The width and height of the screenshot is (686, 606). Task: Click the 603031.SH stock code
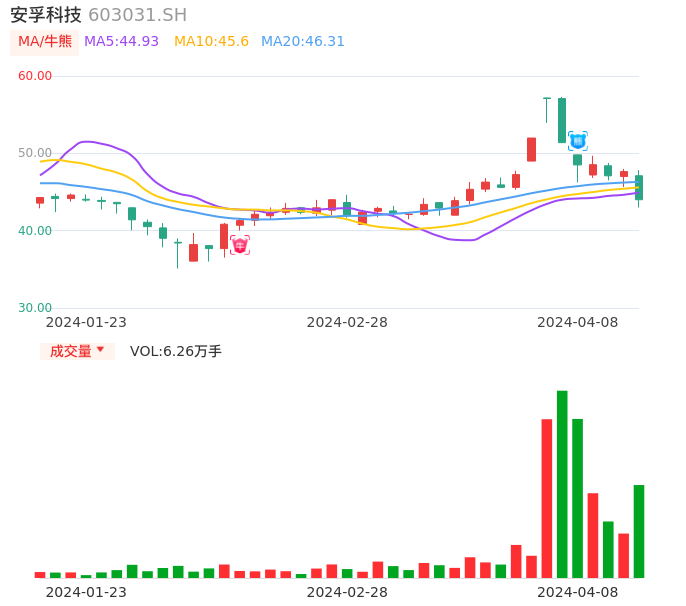tap(137, 15)
